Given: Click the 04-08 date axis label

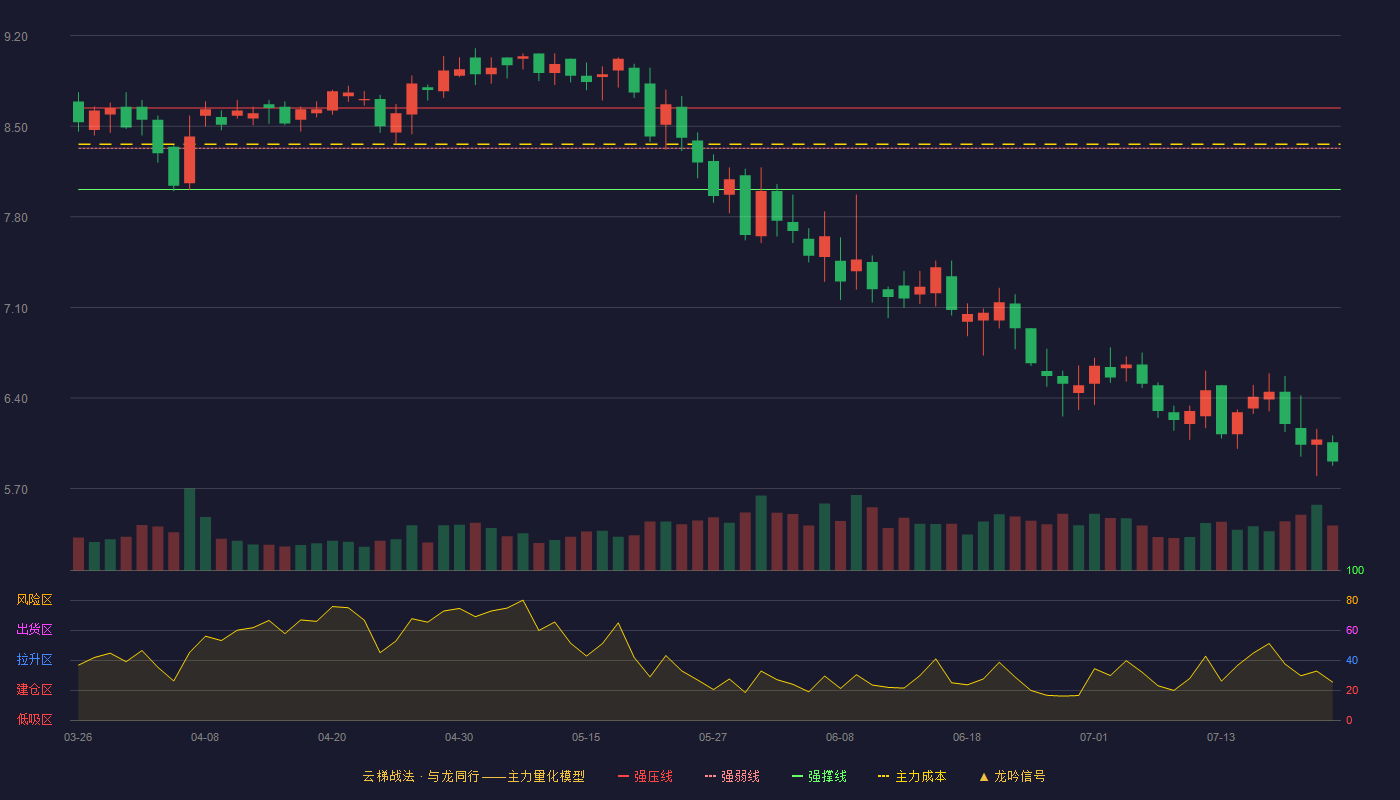Looking at the screenshot, I should (x=205, y=737).
